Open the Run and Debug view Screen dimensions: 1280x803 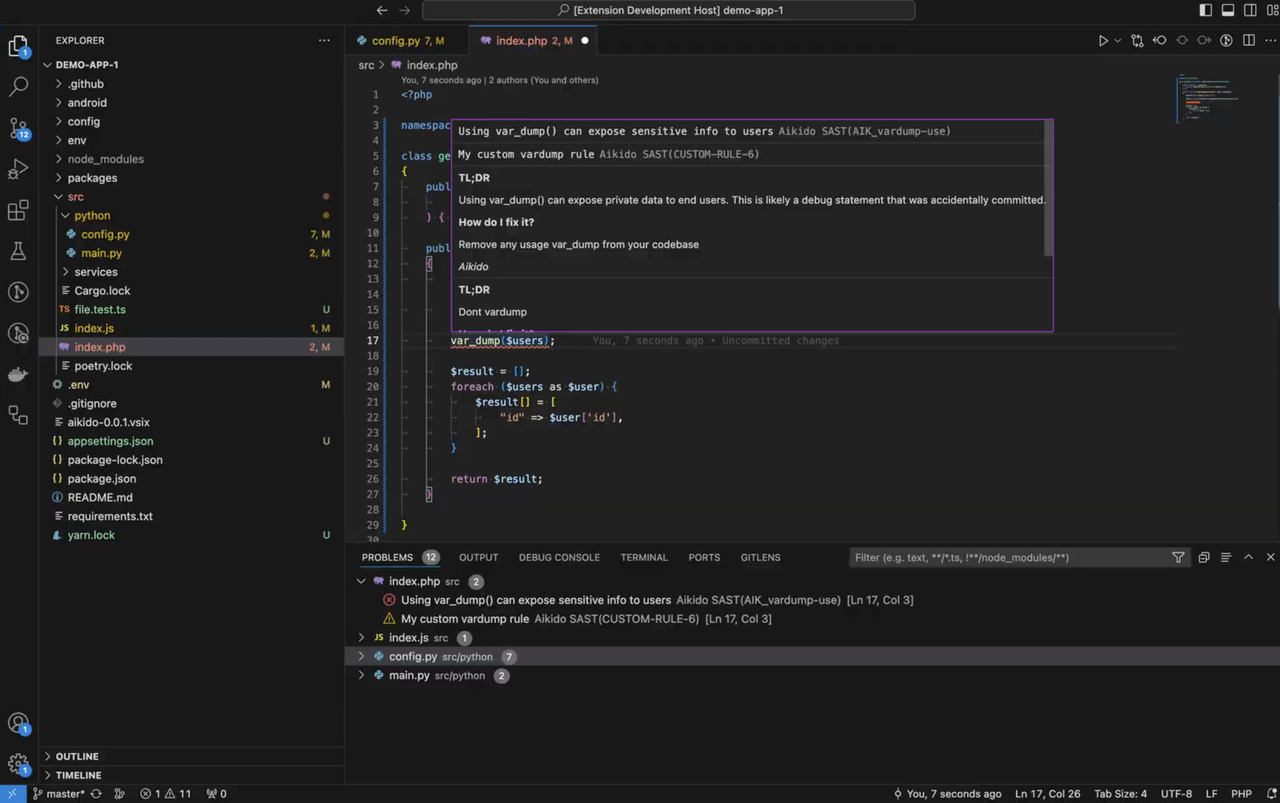pos(18,169)
